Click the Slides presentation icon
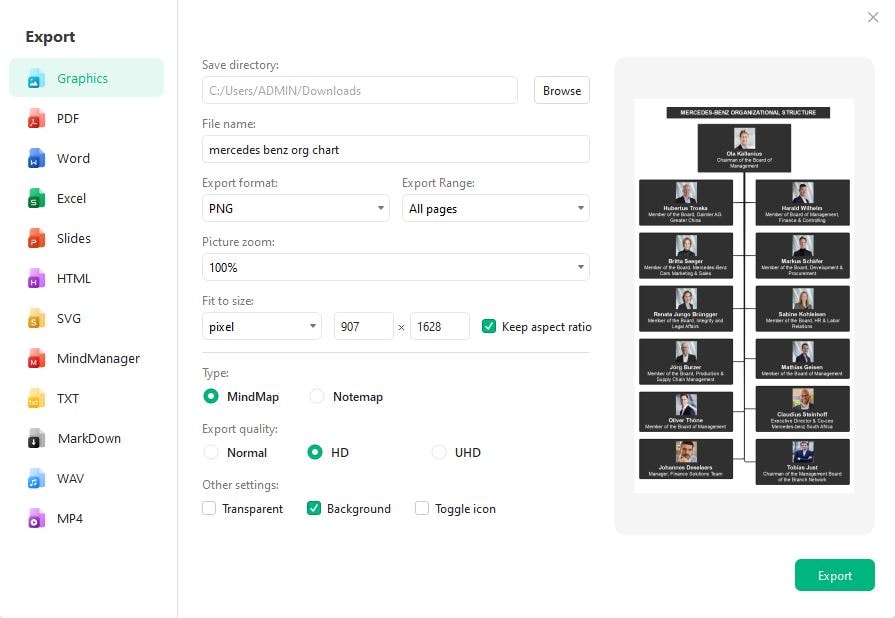Viewport: 895px width, 618px height. click(x=36, y=239)
